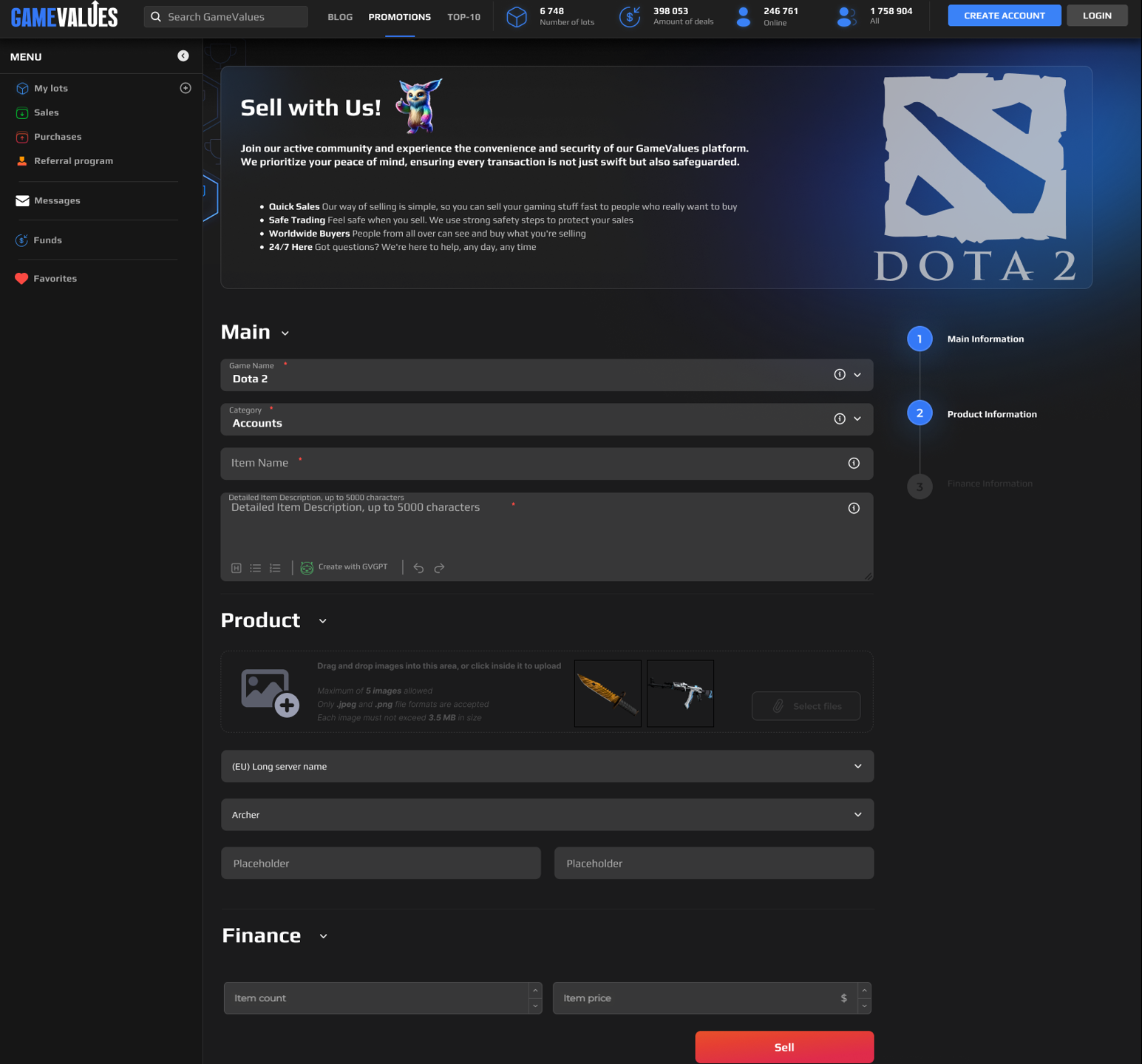Image resolution: width=1142 pixels, height=1064 pixels.
Task: Show info for Detailed Item Description
Action: [854, 508]
